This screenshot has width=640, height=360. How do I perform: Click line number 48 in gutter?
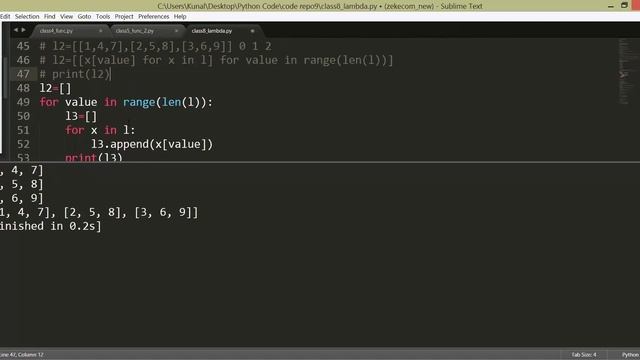click(x=23, y=88)
